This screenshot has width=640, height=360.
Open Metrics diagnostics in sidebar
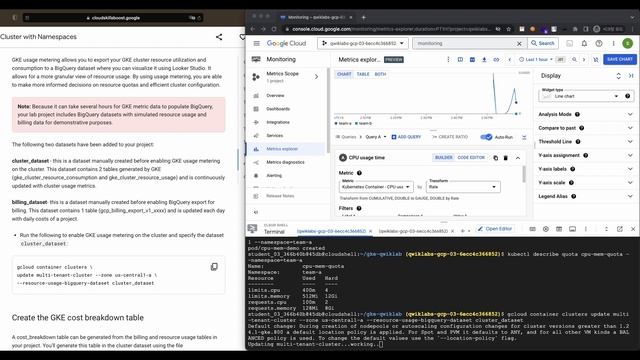286,162
